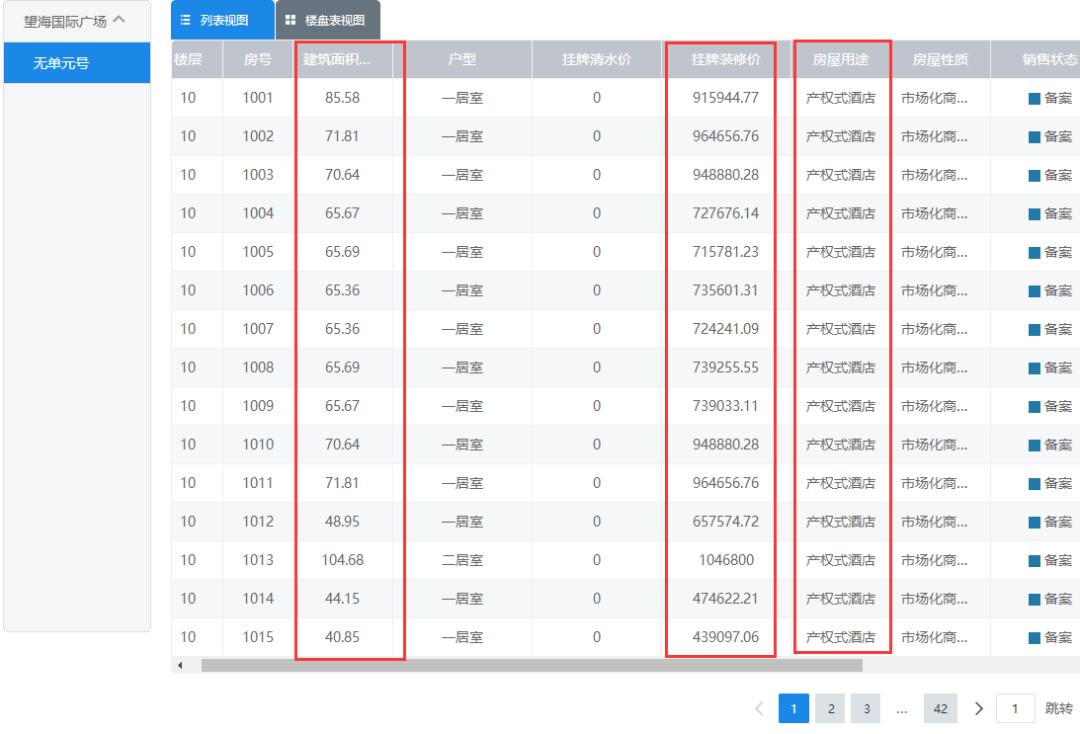Screen dimensions: 1080x734
Task: Click the 房屋性质 column header
Action: click(x=940, y=59)
